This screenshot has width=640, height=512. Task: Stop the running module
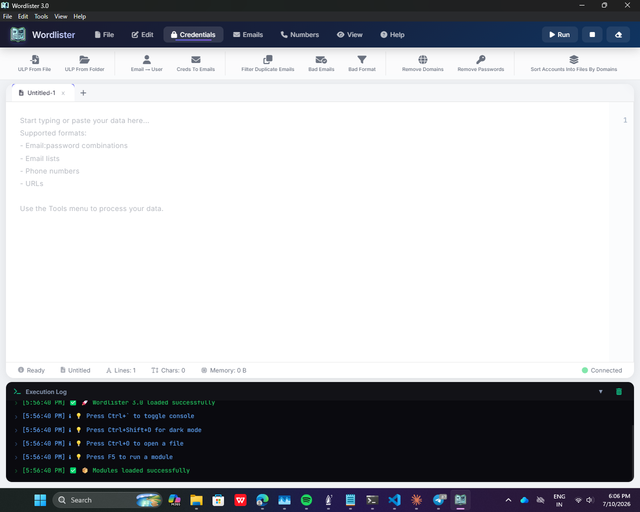592,35
